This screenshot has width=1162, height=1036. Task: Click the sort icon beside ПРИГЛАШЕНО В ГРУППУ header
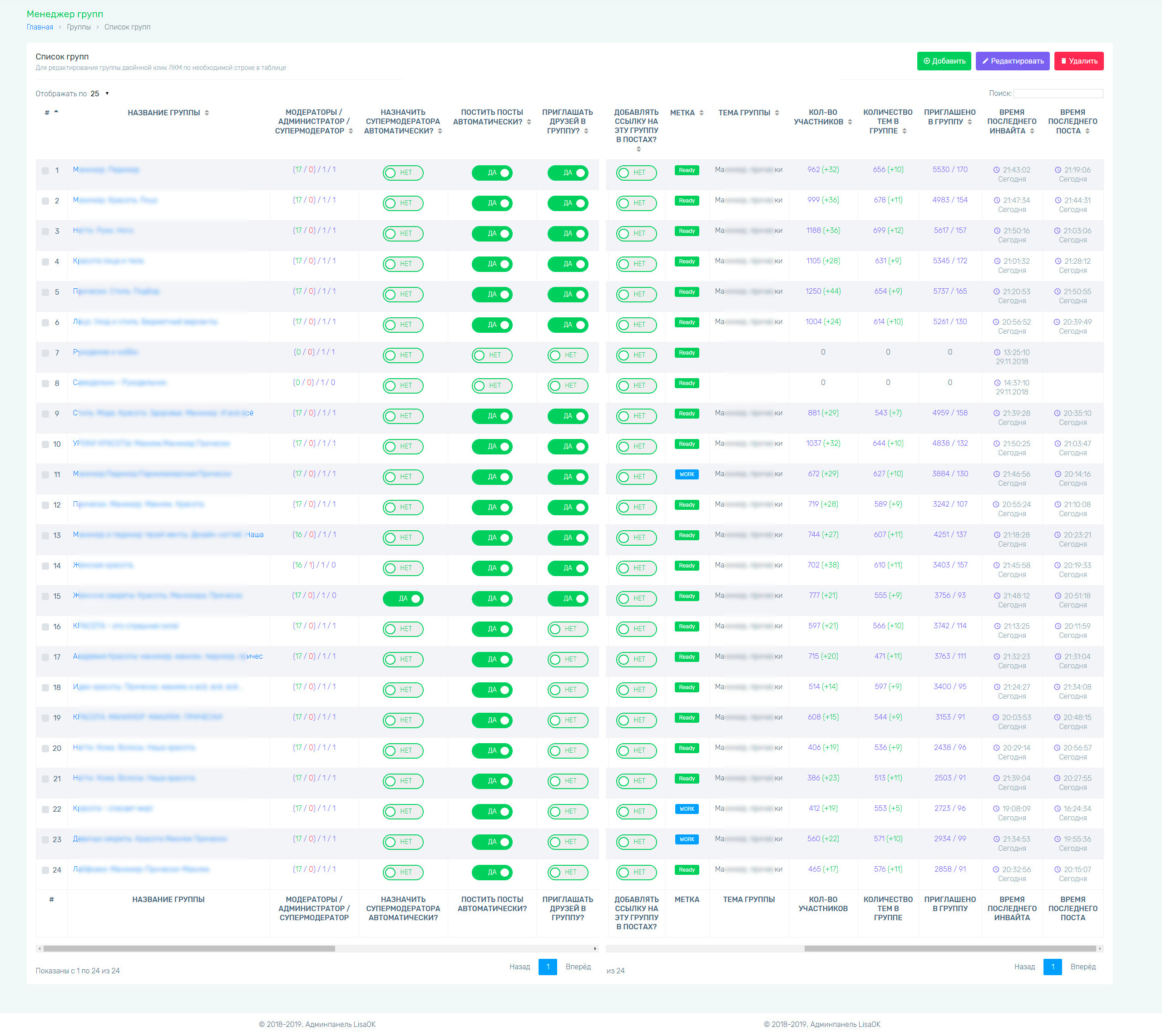[x=969, y=122]
